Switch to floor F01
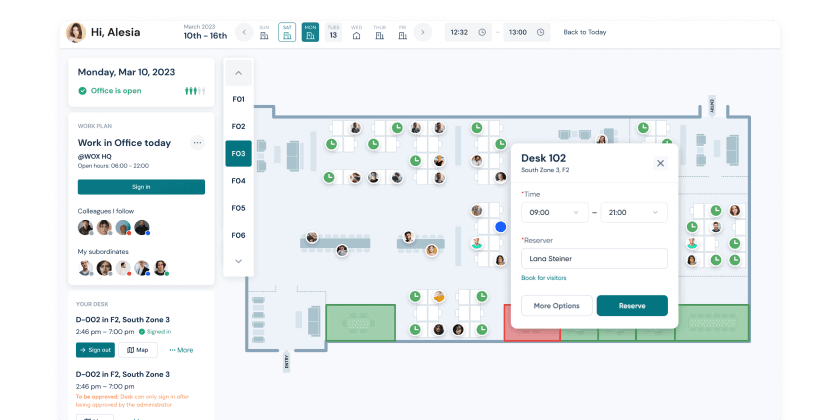 click(238, 99)
